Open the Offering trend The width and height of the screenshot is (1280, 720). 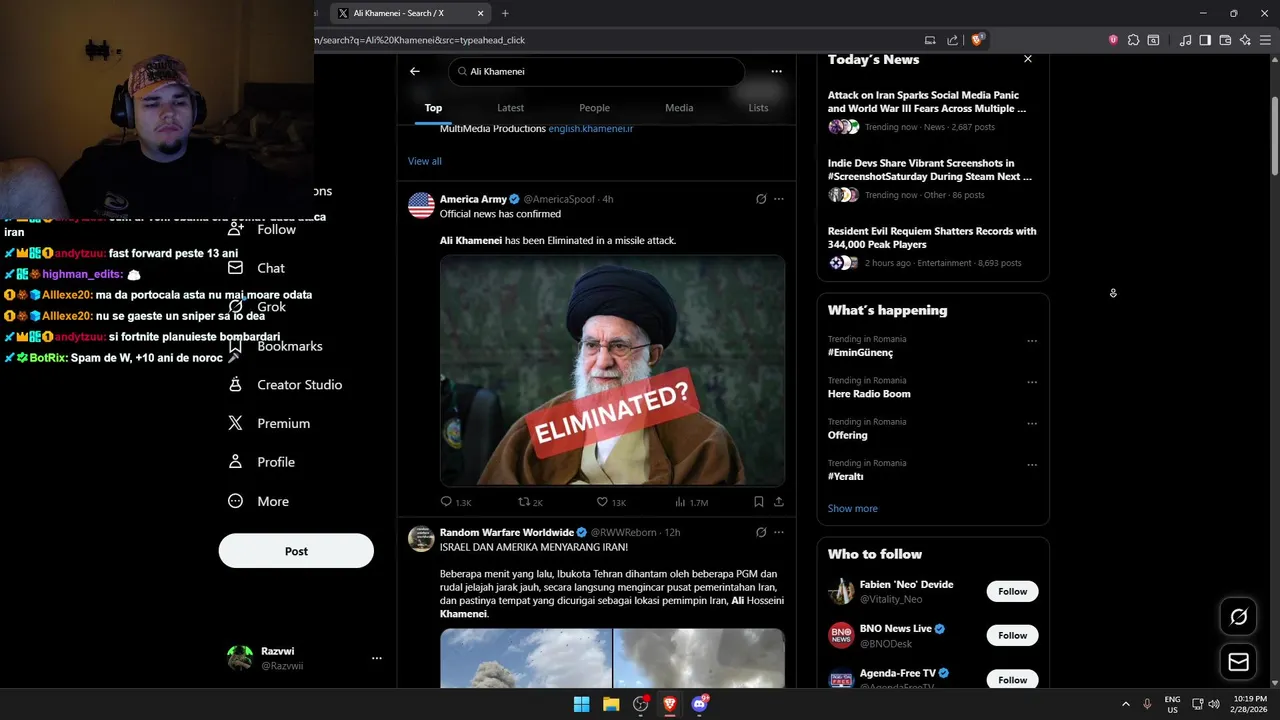847,435
